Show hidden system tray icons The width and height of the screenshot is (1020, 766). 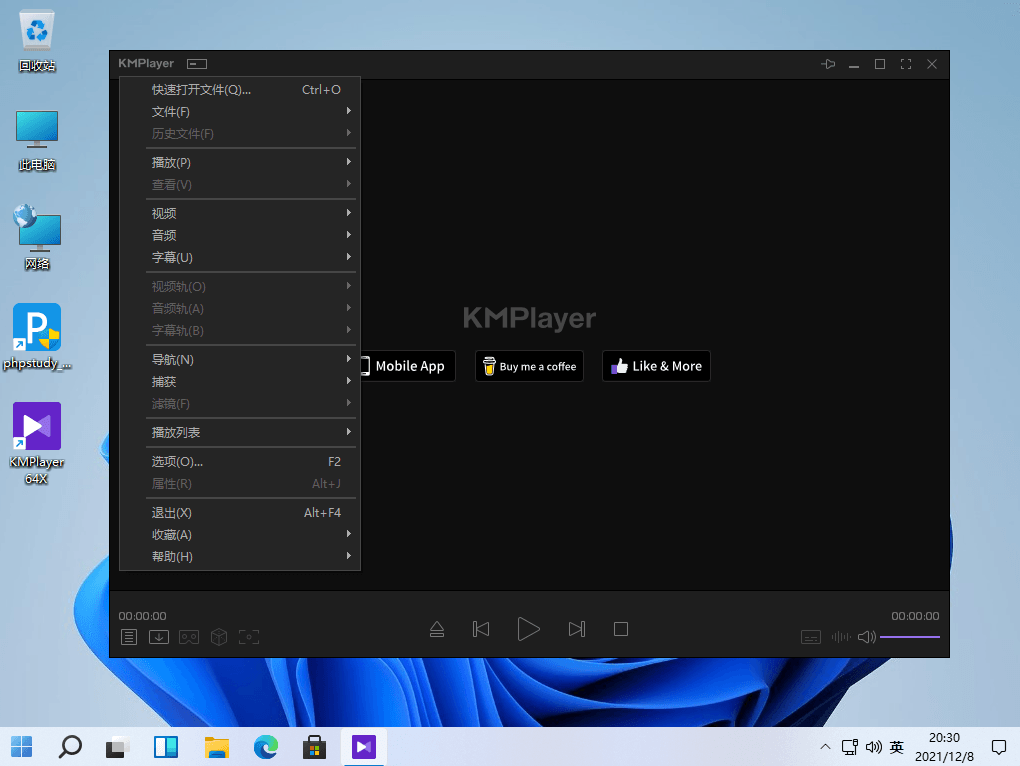825,746
